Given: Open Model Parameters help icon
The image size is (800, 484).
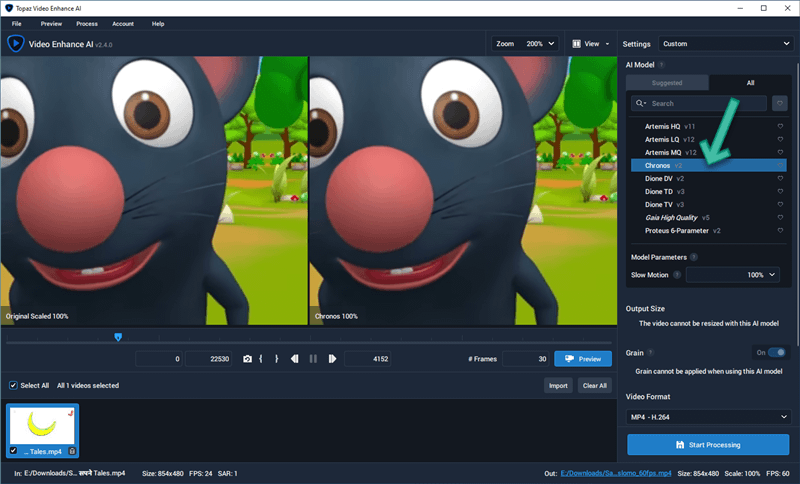Looking at the screenshot, I should (694, 257).
